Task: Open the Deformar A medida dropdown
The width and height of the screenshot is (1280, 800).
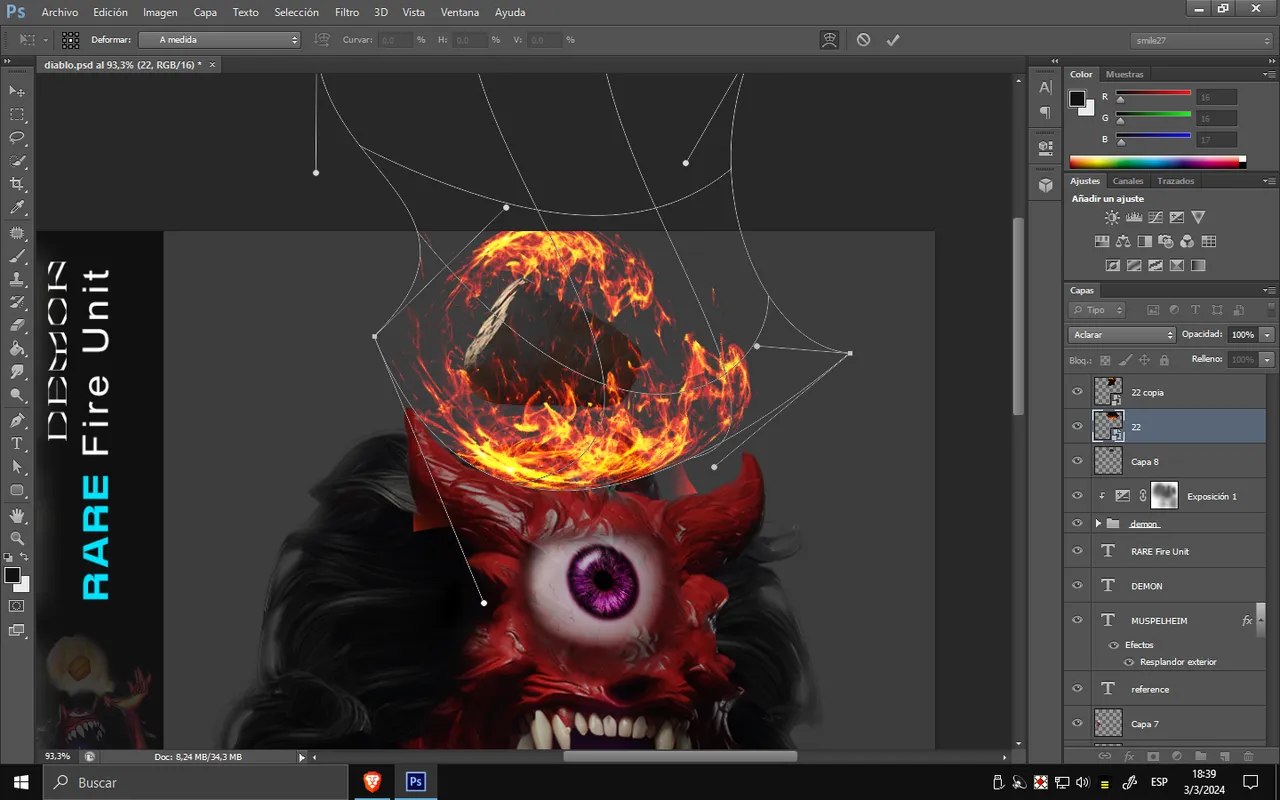Action: pos(219,40)
